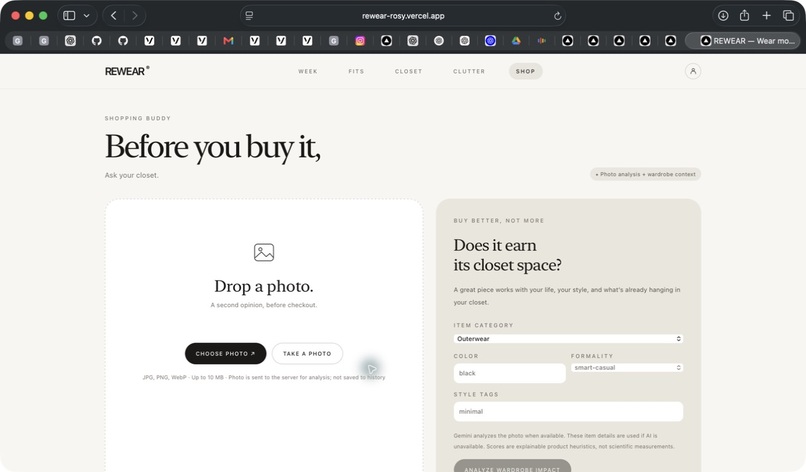Screen dimensions: 806x472
Task: Open the Vercel tab right after Instagram tab
Action: 386,41
